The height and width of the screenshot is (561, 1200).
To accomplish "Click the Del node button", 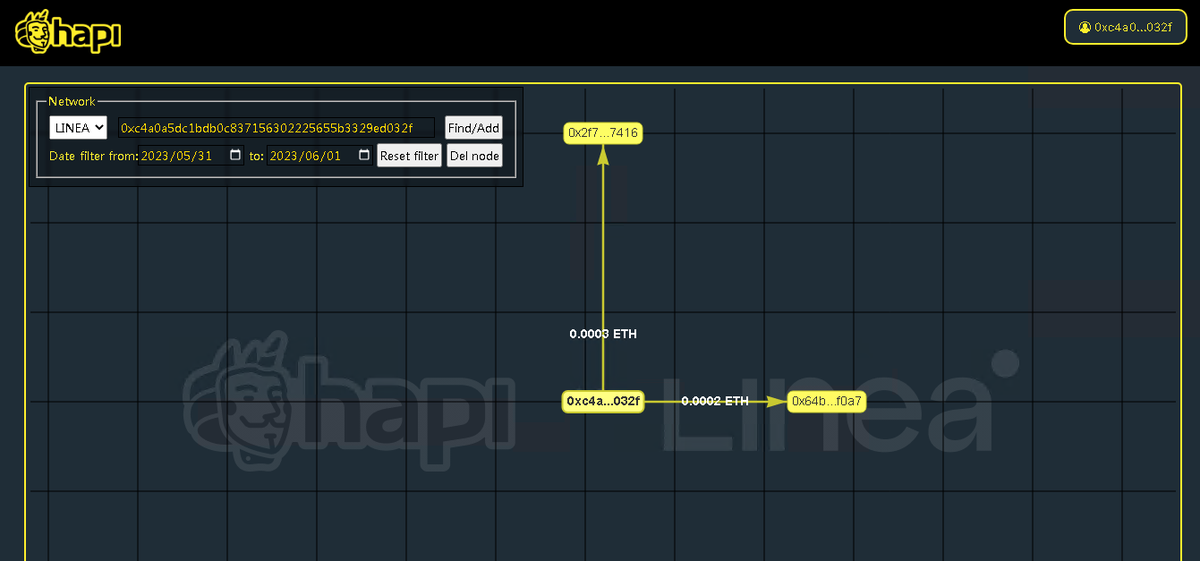I will (x=474, y=156).
